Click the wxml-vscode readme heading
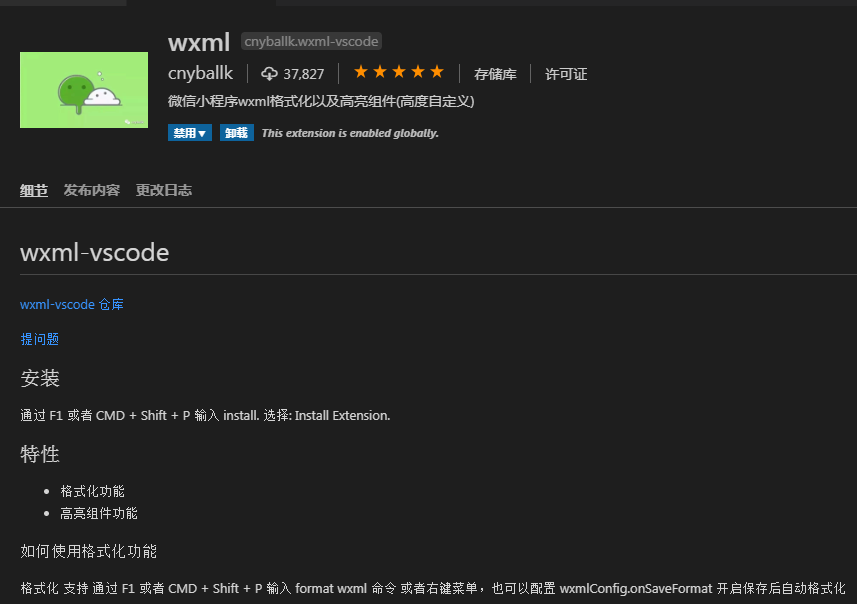Viewport: 857px width, 604px height. coord(95,253)
